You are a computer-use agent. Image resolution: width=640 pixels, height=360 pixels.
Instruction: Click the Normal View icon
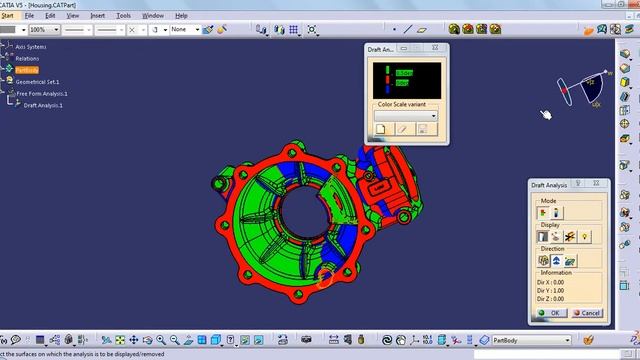click(188, 340)
